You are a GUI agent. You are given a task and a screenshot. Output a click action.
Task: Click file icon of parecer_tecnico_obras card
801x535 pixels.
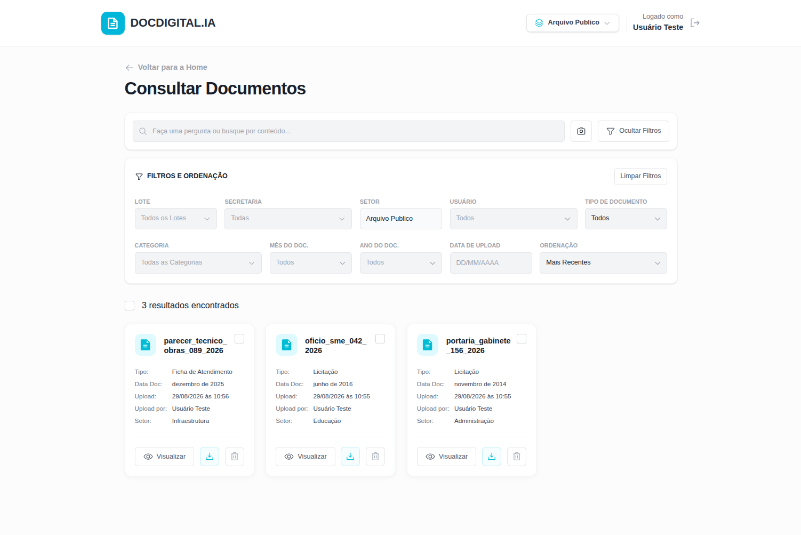(146, 345)
